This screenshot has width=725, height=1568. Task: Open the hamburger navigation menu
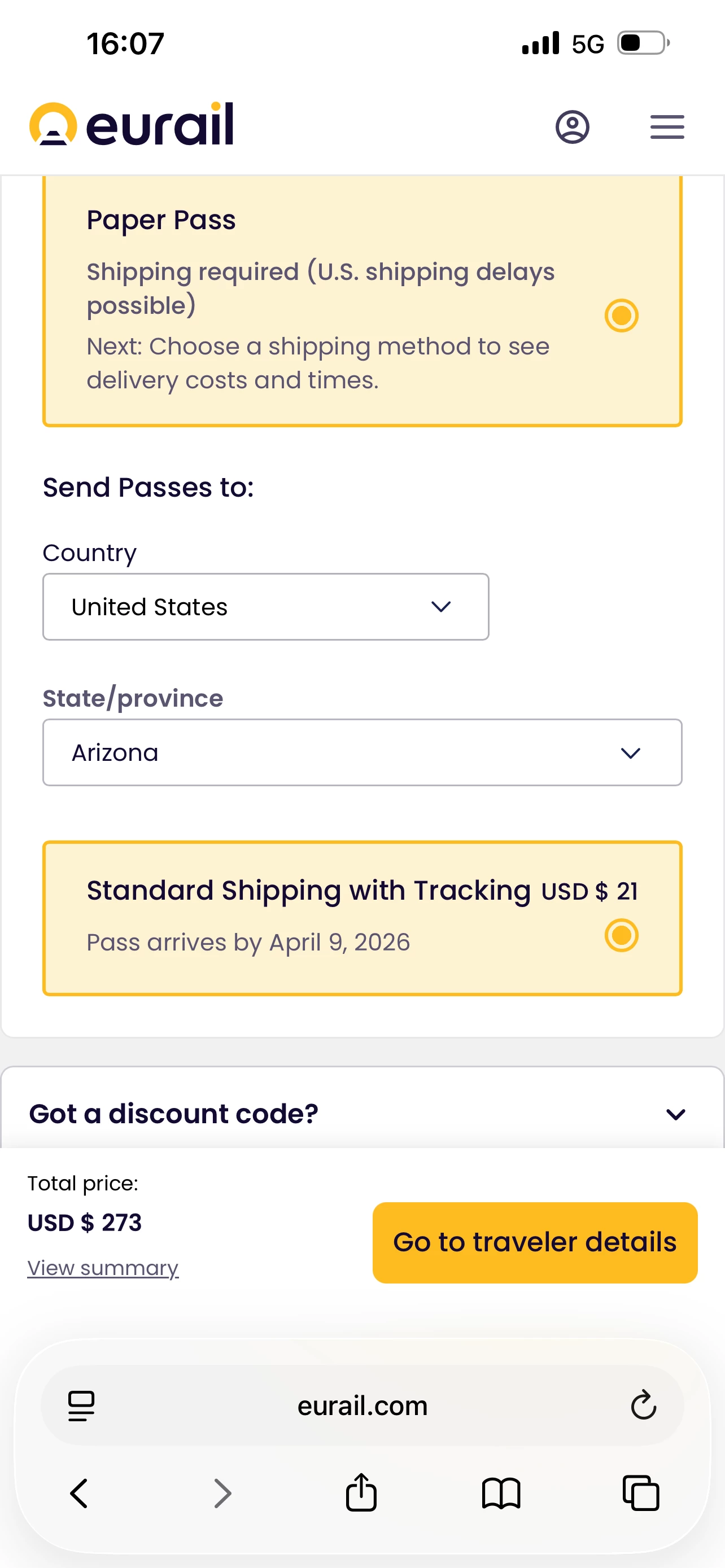[x=667, y=127]
